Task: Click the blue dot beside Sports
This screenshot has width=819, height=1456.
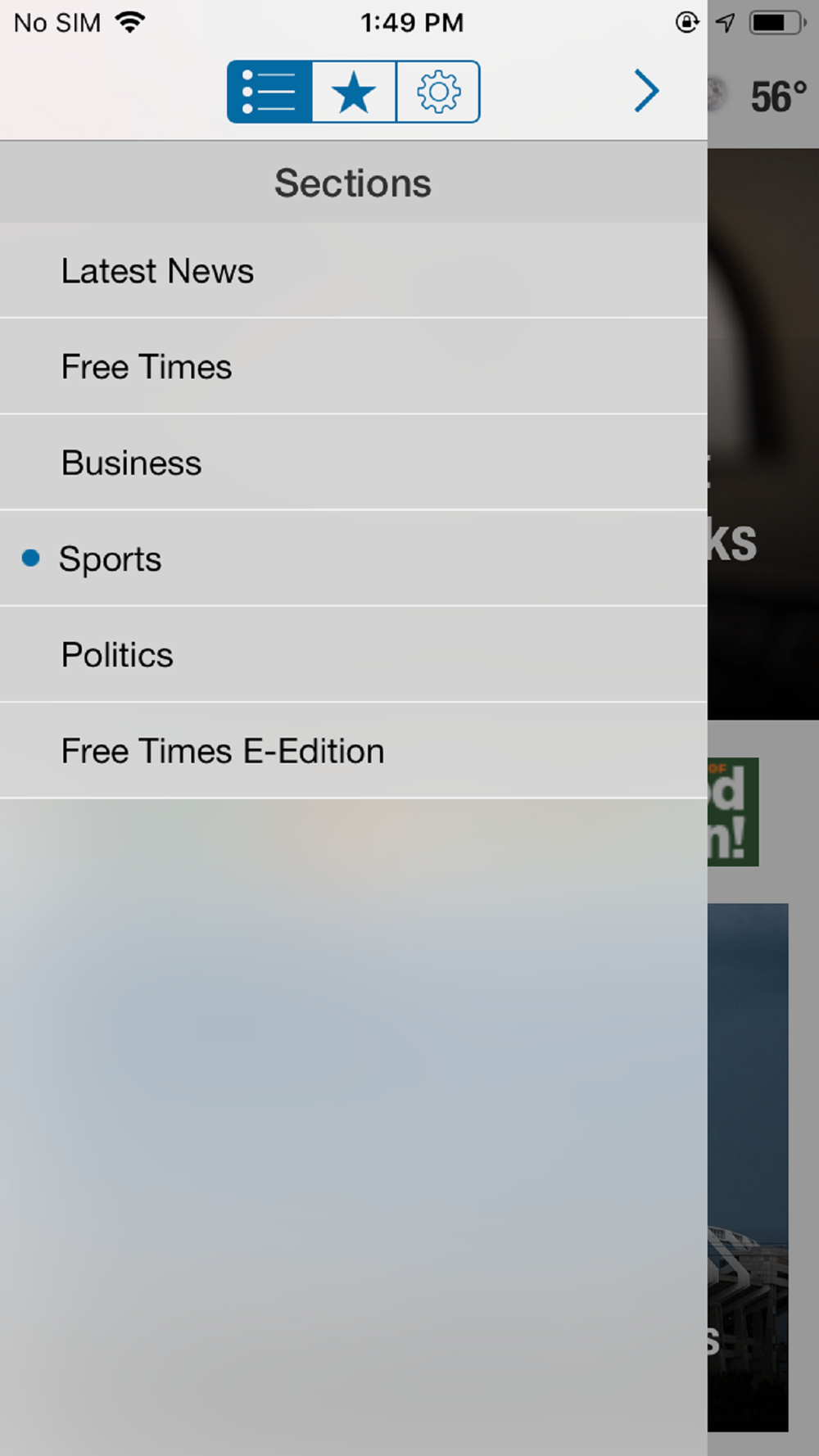Action: 30,558
